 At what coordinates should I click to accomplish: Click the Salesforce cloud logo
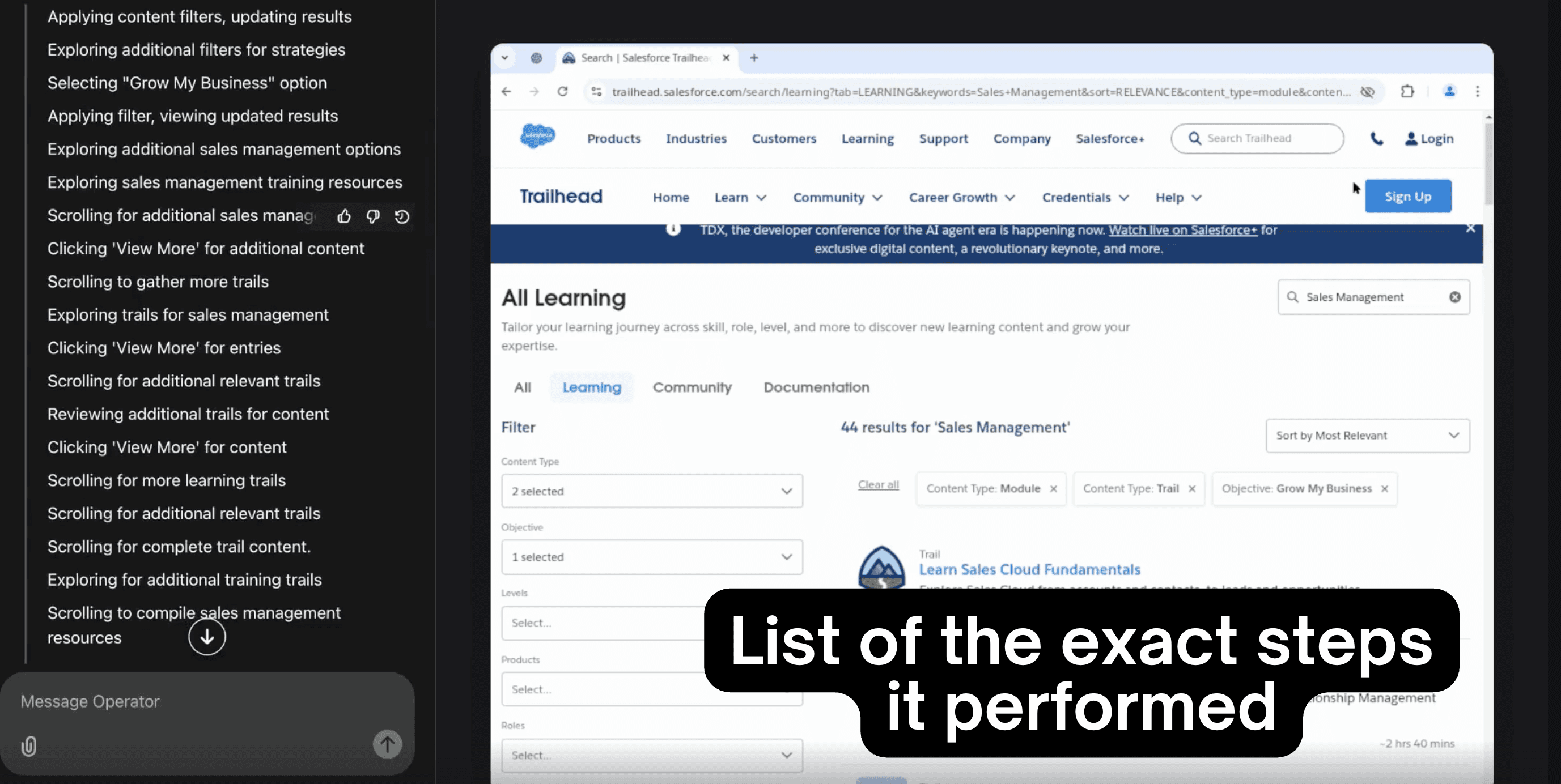(x=537, y=136)
